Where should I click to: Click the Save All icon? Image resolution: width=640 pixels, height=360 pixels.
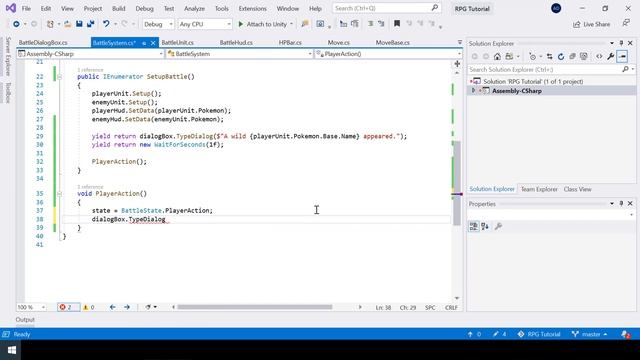click(91, 24)
